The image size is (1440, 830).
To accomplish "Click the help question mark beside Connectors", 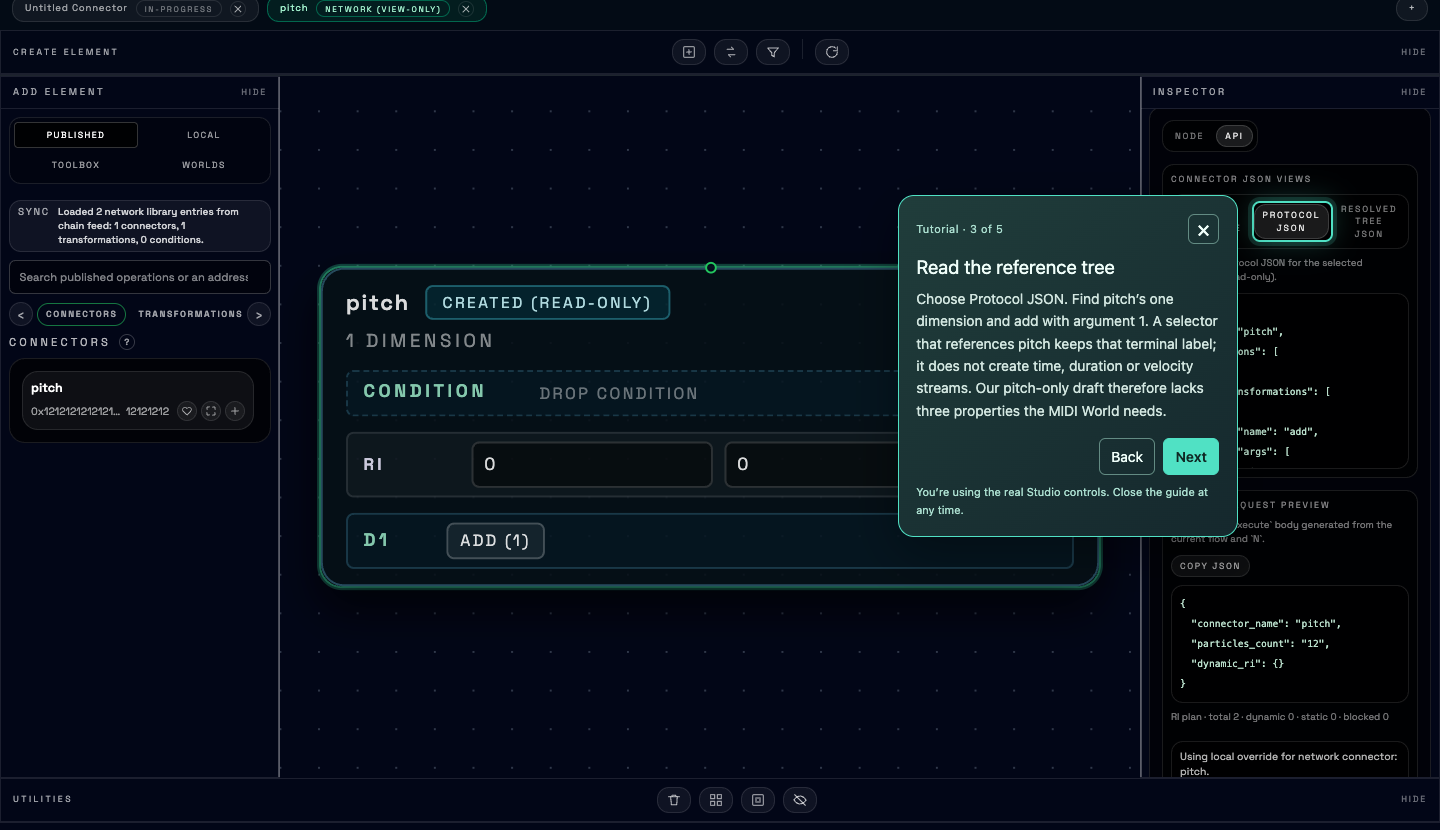I will pos(127,342).
